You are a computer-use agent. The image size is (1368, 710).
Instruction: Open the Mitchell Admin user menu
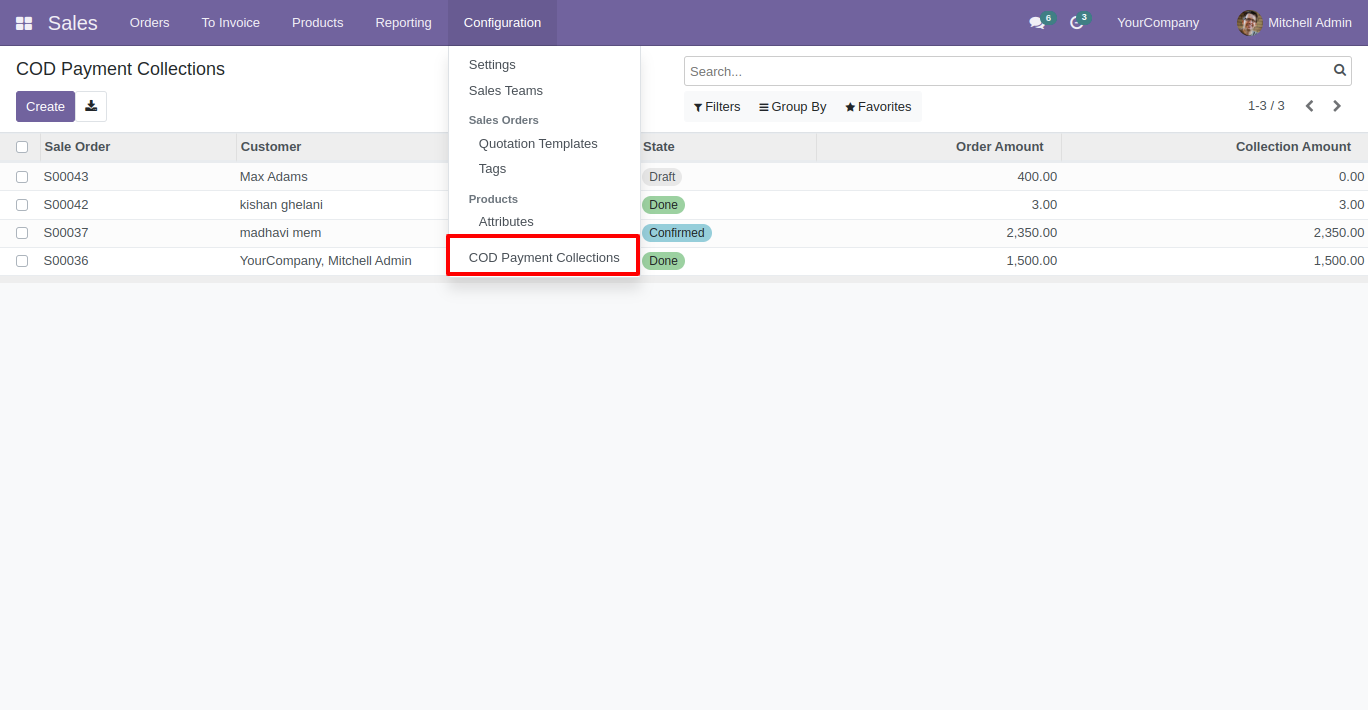click(x=1294, y=23)
